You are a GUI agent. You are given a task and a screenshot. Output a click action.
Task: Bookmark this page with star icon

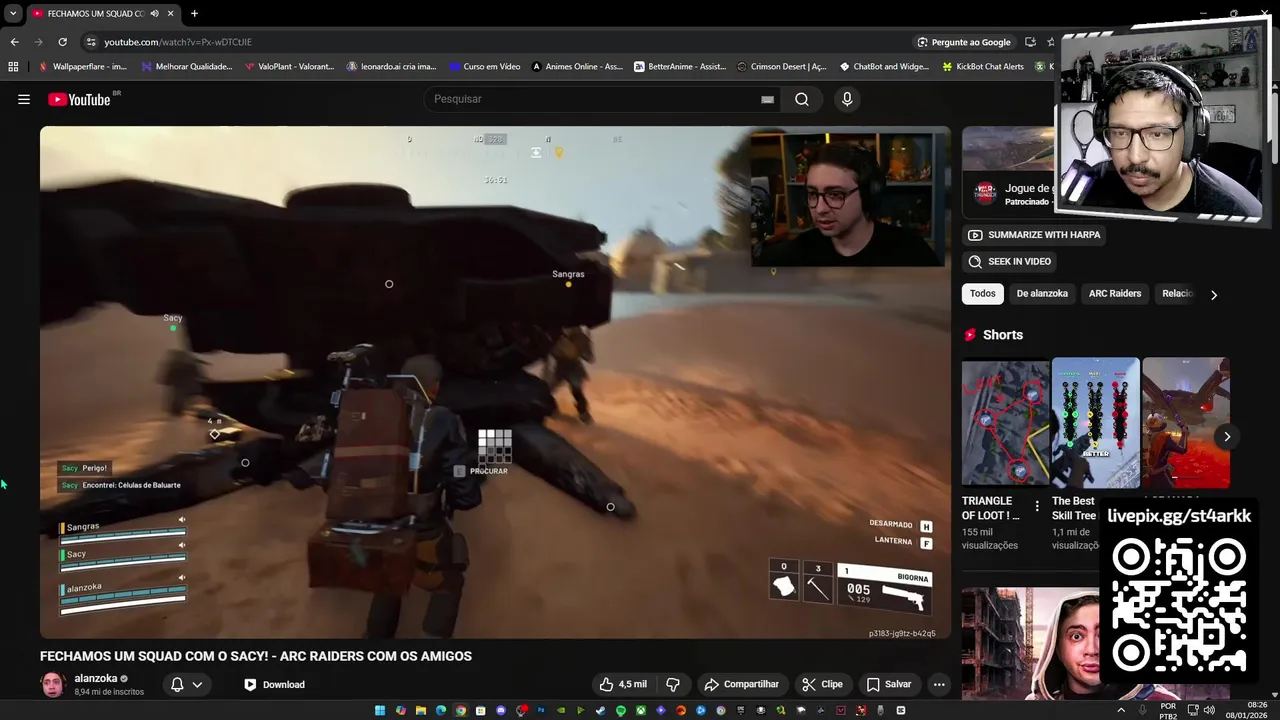tap(1050, 42)
